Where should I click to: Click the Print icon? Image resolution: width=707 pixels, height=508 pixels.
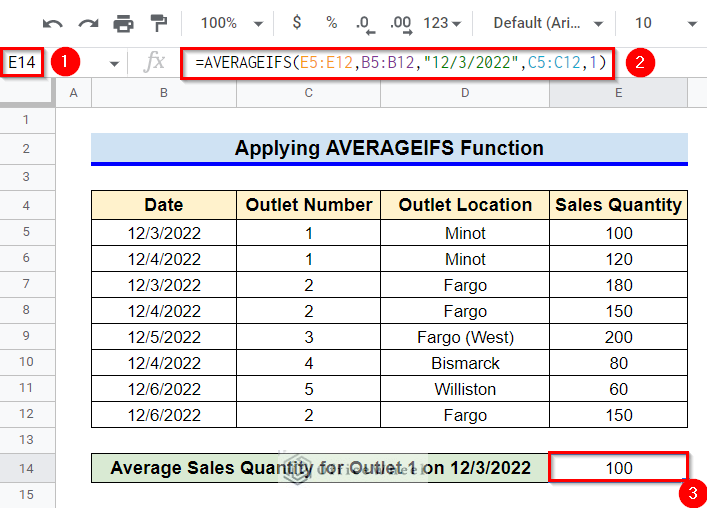[x=123, y=23]
